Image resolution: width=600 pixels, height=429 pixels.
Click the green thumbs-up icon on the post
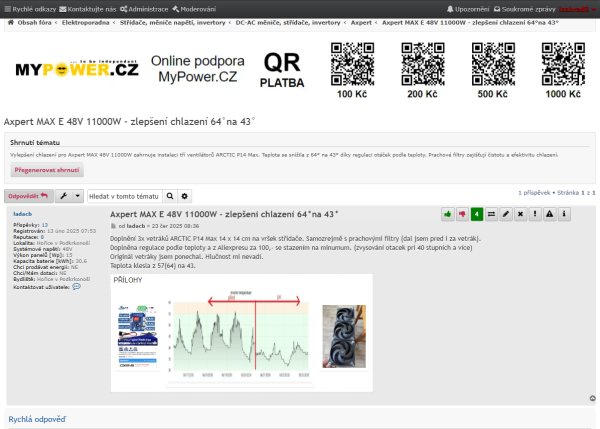[x=447, y=214]
